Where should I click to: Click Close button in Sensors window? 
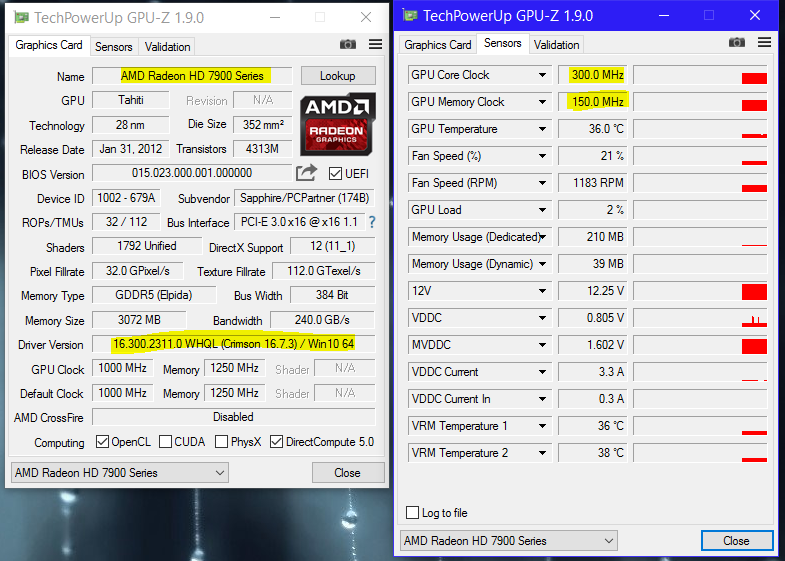point(736,540)
